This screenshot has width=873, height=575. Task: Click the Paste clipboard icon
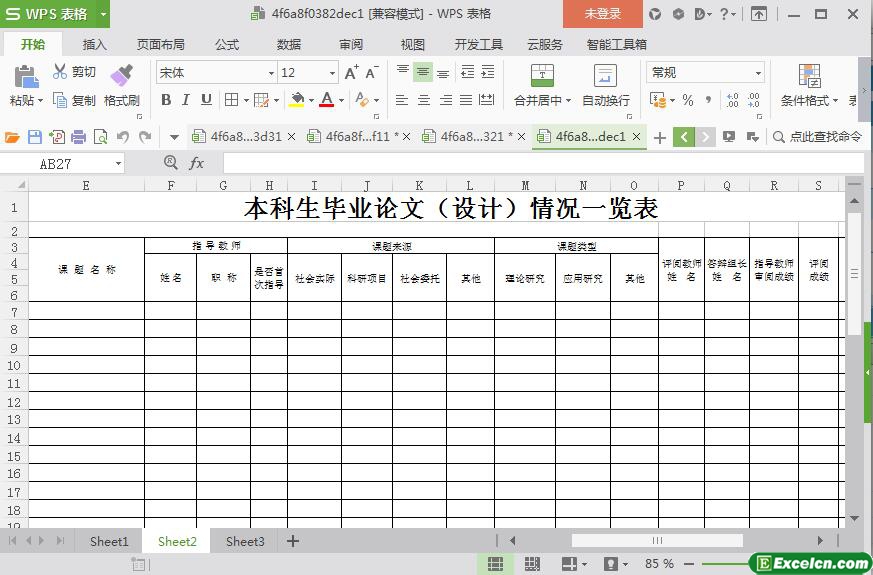click(x=26, y=77)
